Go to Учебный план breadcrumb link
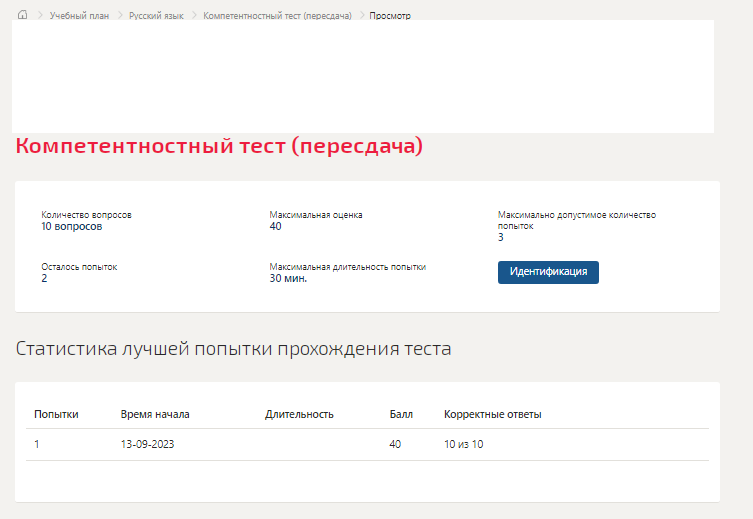 click(79, 16)
